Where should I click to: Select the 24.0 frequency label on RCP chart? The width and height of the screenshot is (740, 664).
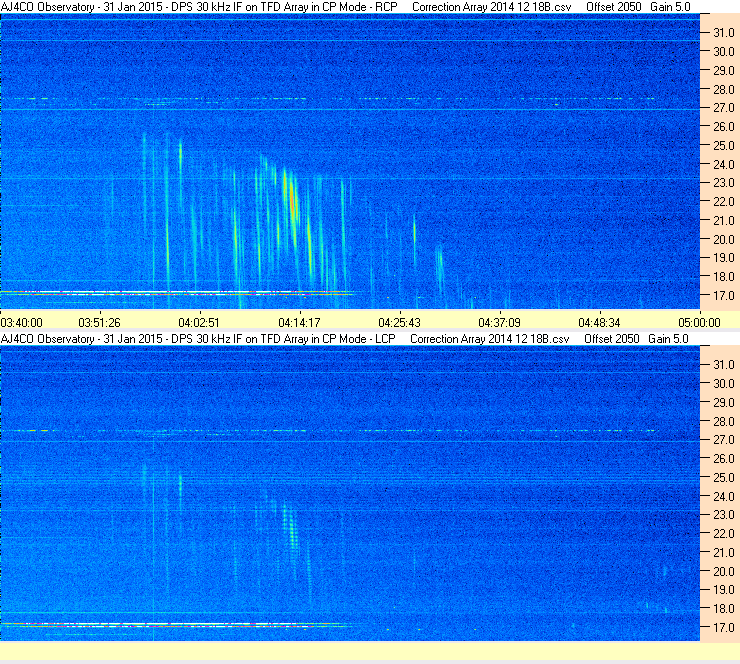[724, 165]
